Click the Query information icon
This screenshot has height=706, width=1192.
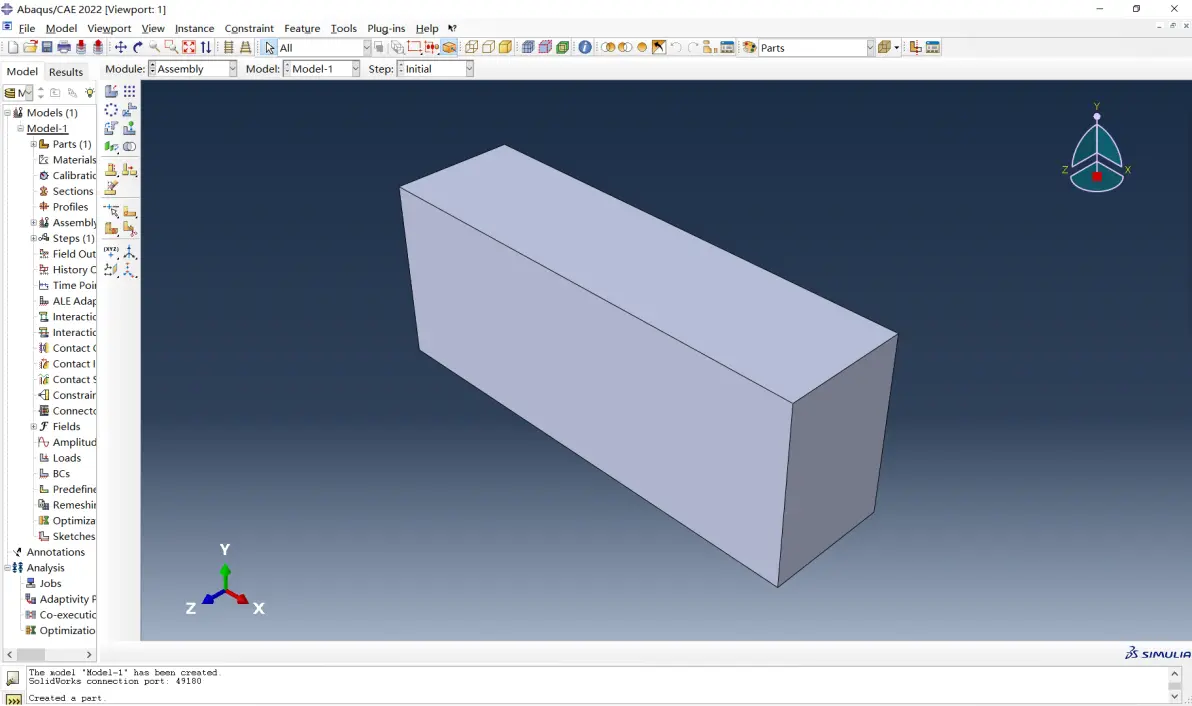pos(585,47)
